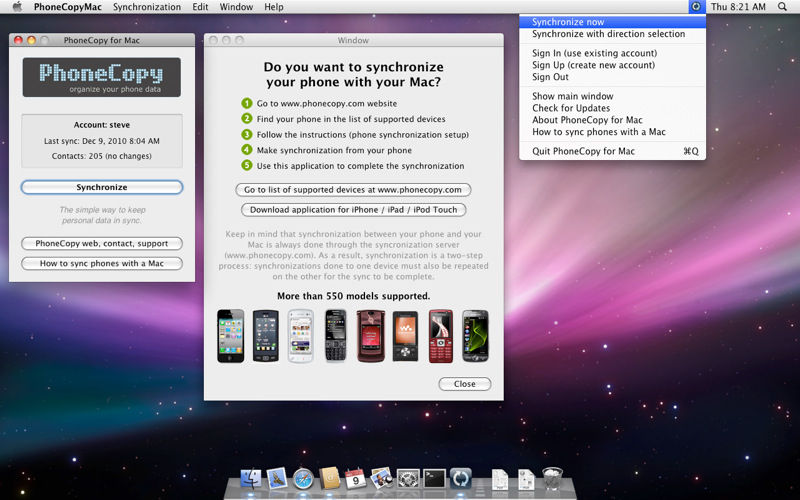The width and height of the screenshot is (800, 500).
Task: Click the PhoneCopy for Mac window title
Action: 102,40
